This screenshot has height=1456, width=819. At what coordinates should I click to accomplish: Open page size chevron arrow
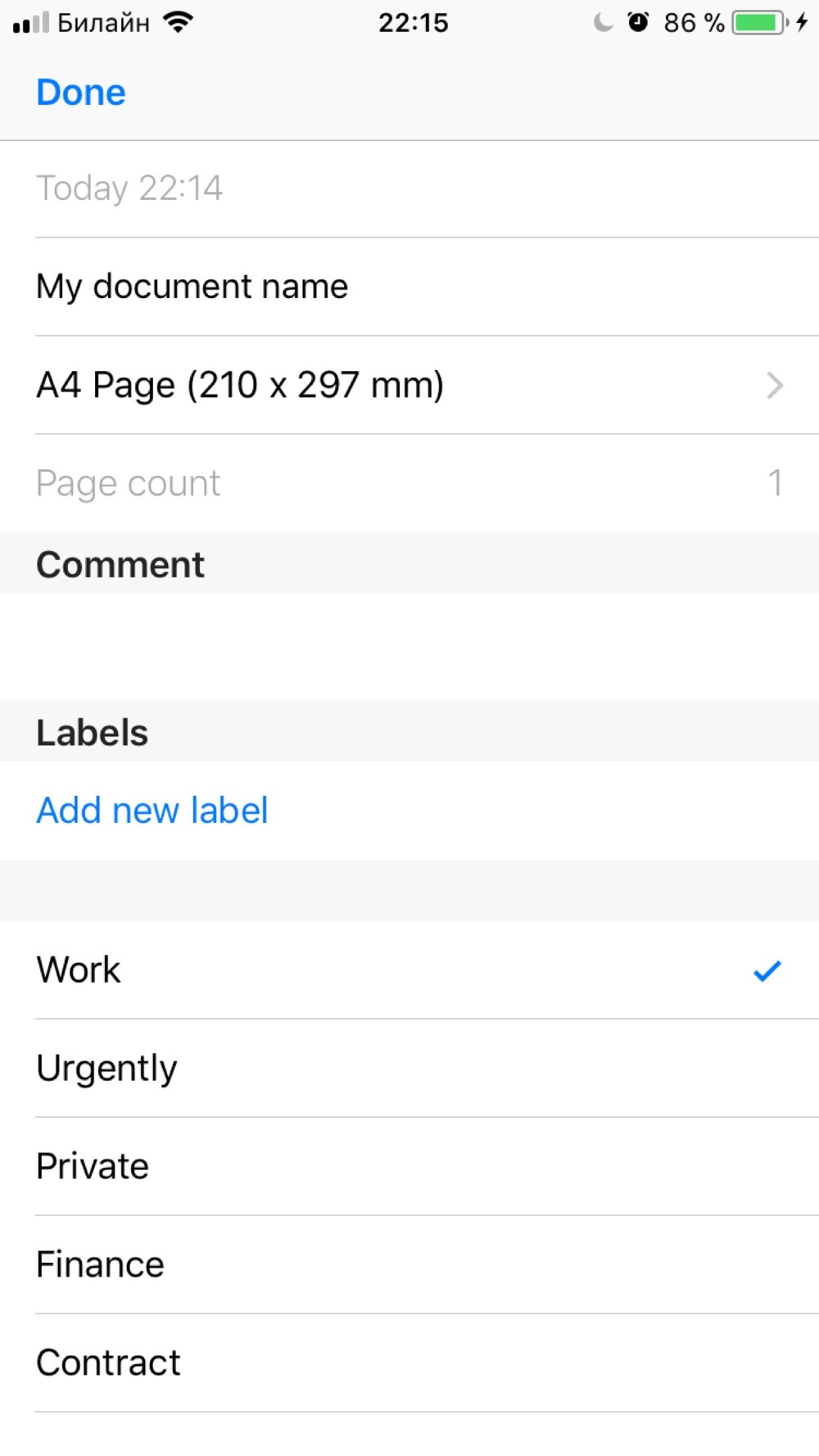(x=774, y=385)
